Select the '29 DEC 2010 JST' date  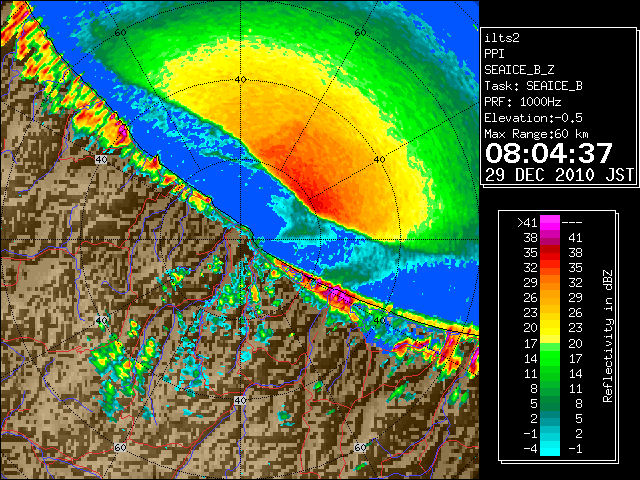[x=559, y=175]
